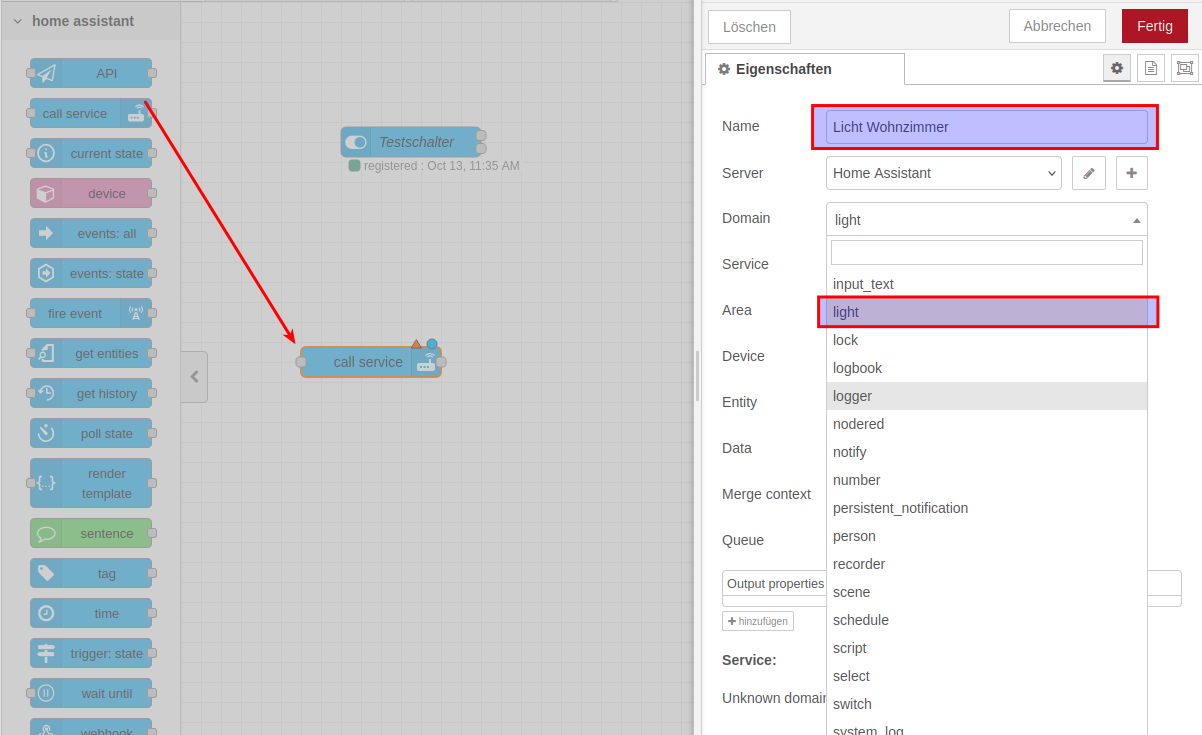Select the current state palette node
Image resolution: width=1202 pixels, height=735 pixels.
coord(91,154)
